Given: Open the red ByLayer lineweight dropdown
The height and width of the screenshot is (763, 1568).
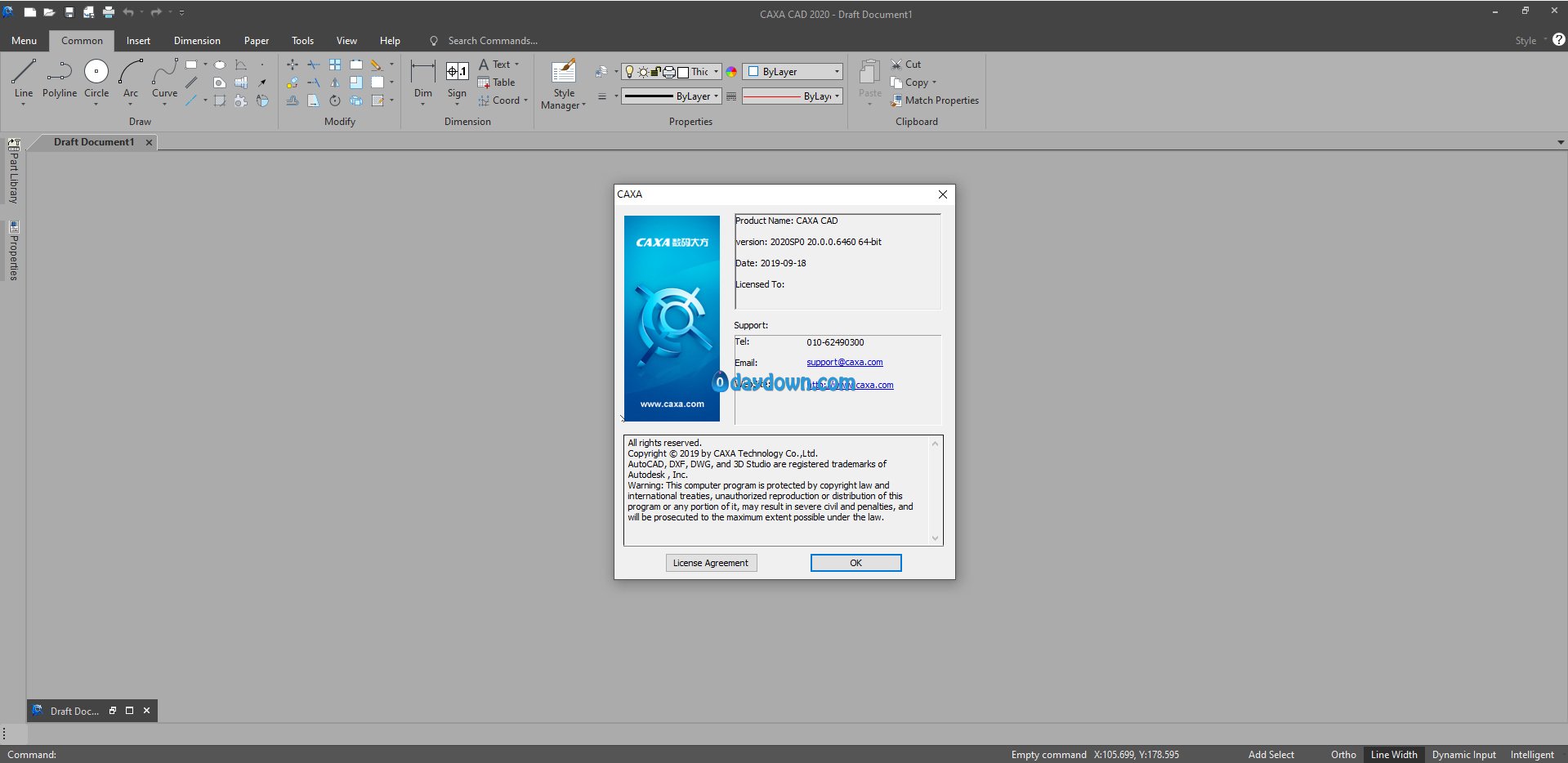Looking at the screenshot, I should tap(837, 96).
